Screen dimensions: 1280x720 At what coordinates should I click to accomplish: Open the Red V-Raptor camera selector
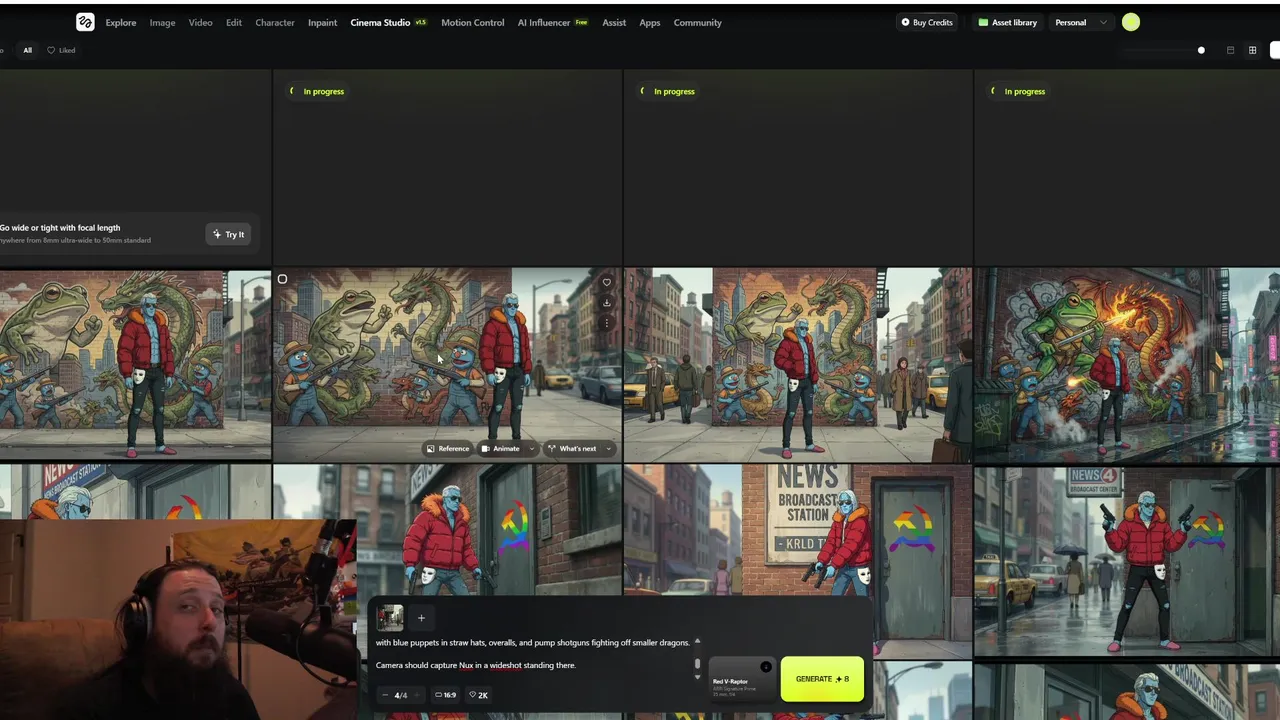pyautogui.click(x=741, y=678)
